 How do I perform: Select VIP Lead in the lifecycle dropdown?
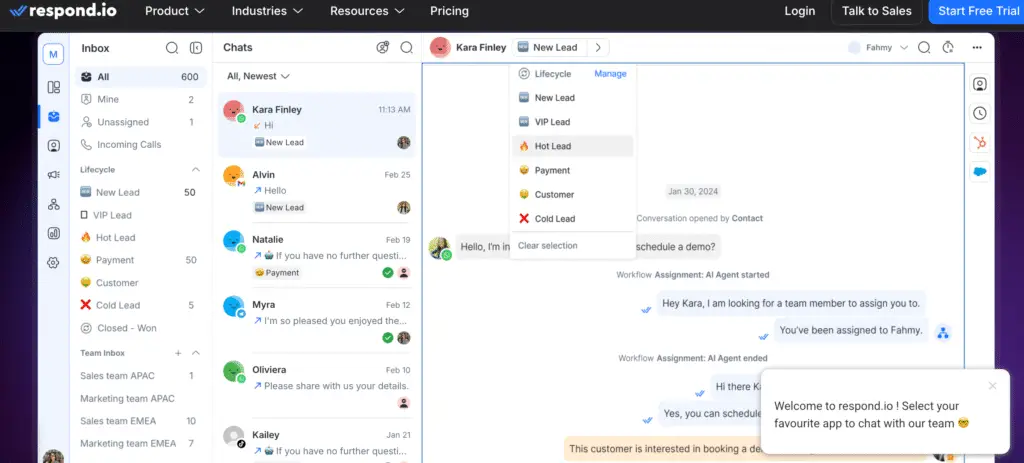[572, 122]
